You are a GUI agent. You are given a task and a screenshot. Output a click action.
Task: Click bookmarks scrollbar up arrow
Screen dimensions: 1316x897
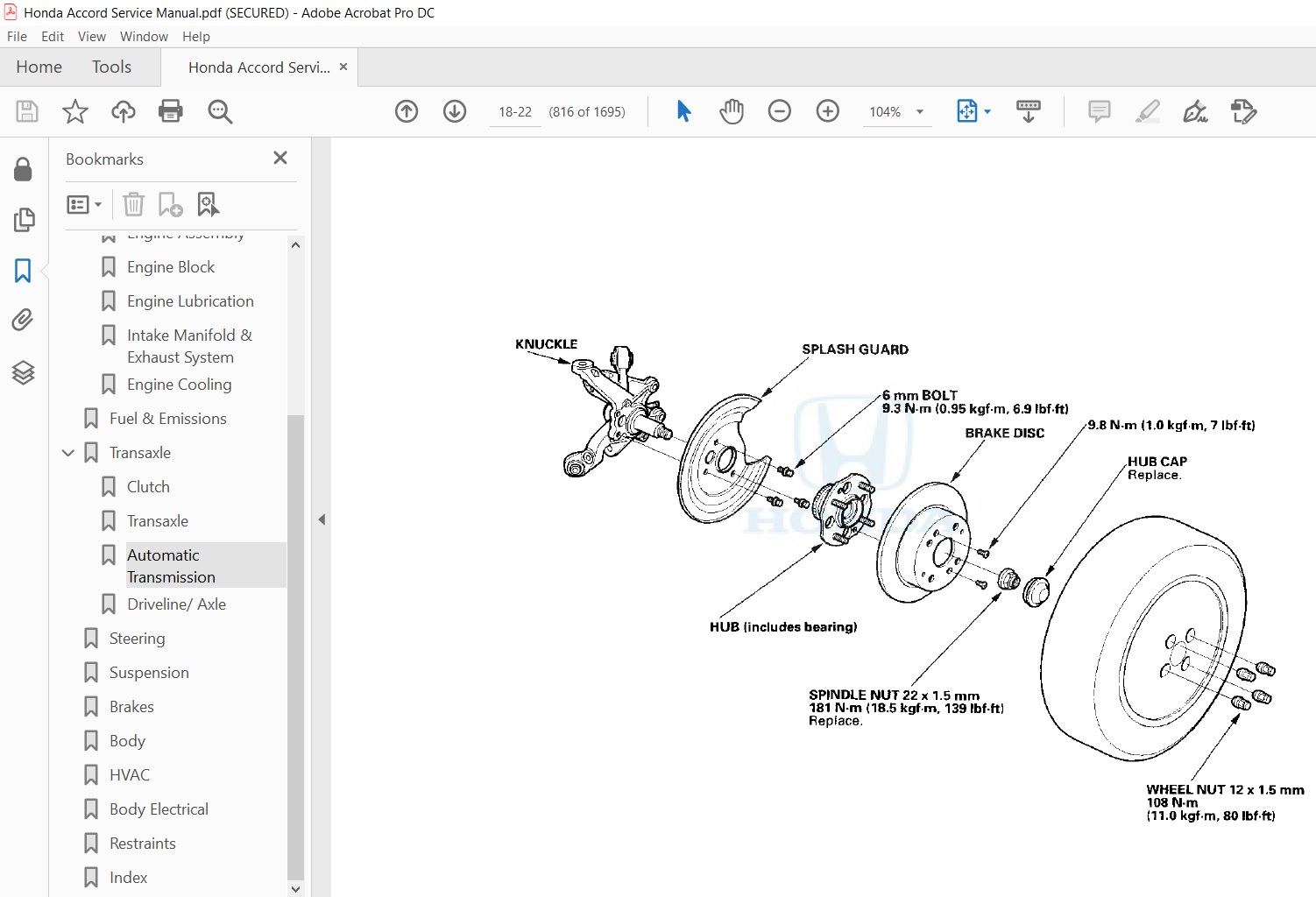[x=295, y=245]
